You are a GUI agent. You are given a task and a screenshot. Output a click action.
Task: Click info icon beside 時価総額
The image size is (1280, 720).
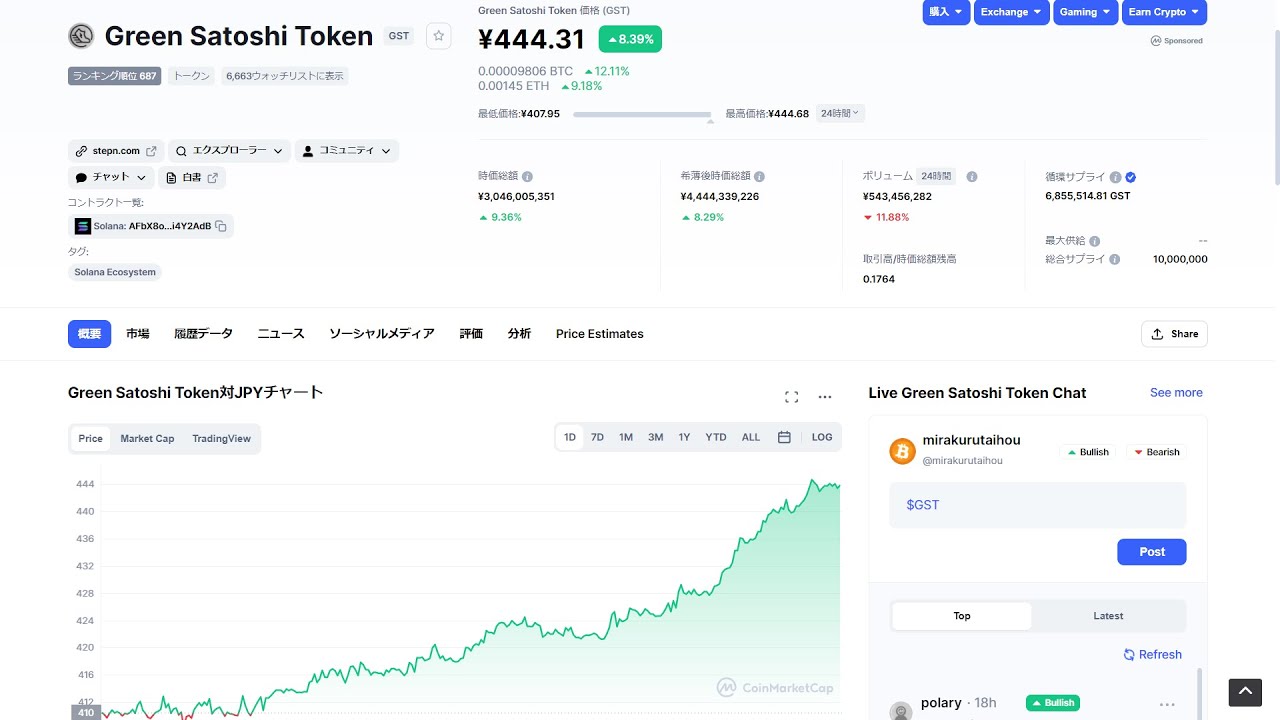pyautogui.click(x=527, y=177)
